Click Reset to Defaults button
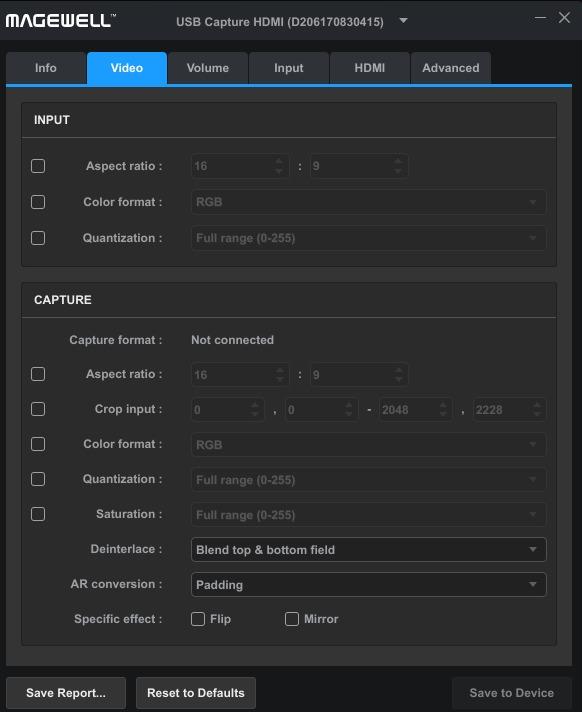582x712 pixels. click(x=196, y=693)
